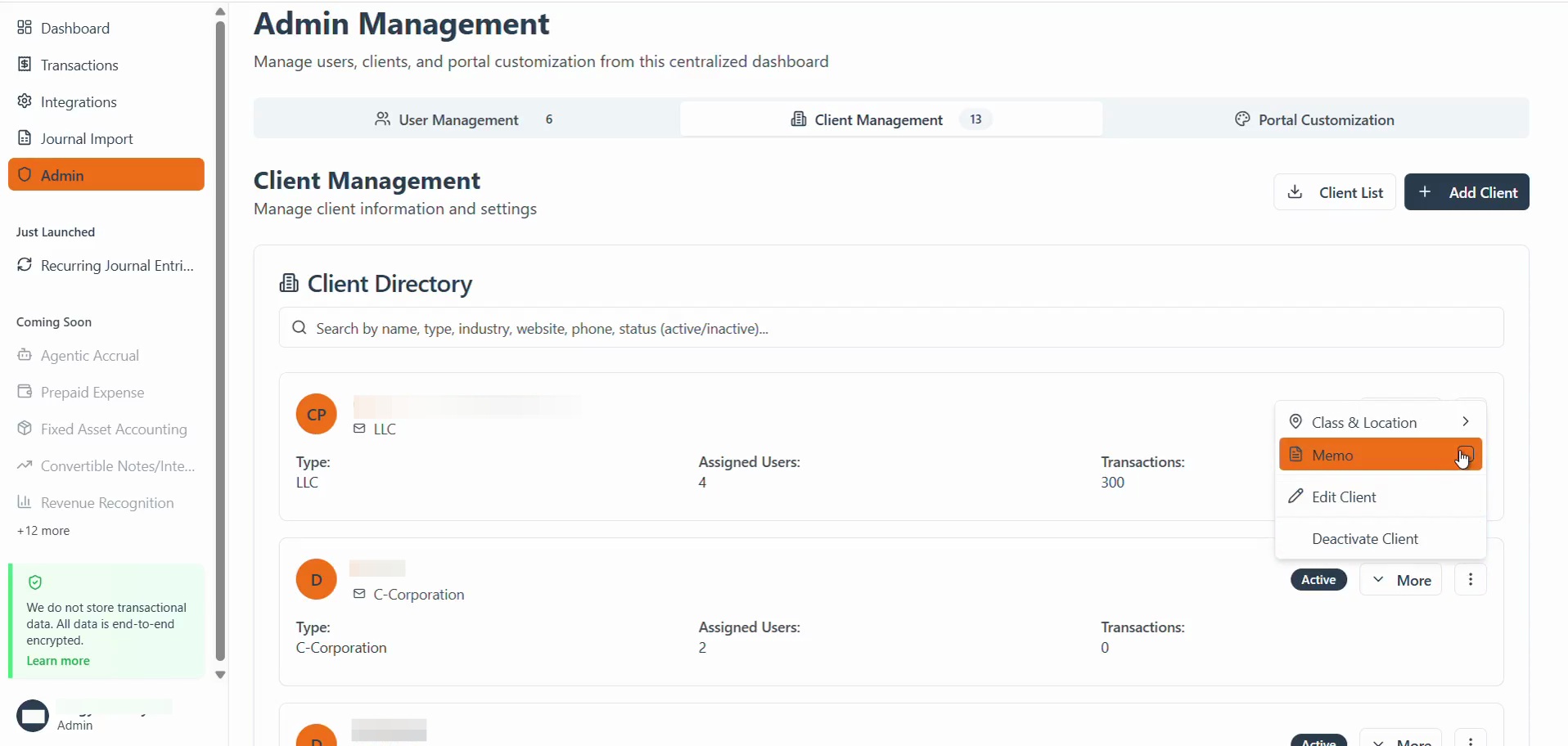Click the green shield check icon
The image size is (1568, 746).
click(x=35, y=582)
